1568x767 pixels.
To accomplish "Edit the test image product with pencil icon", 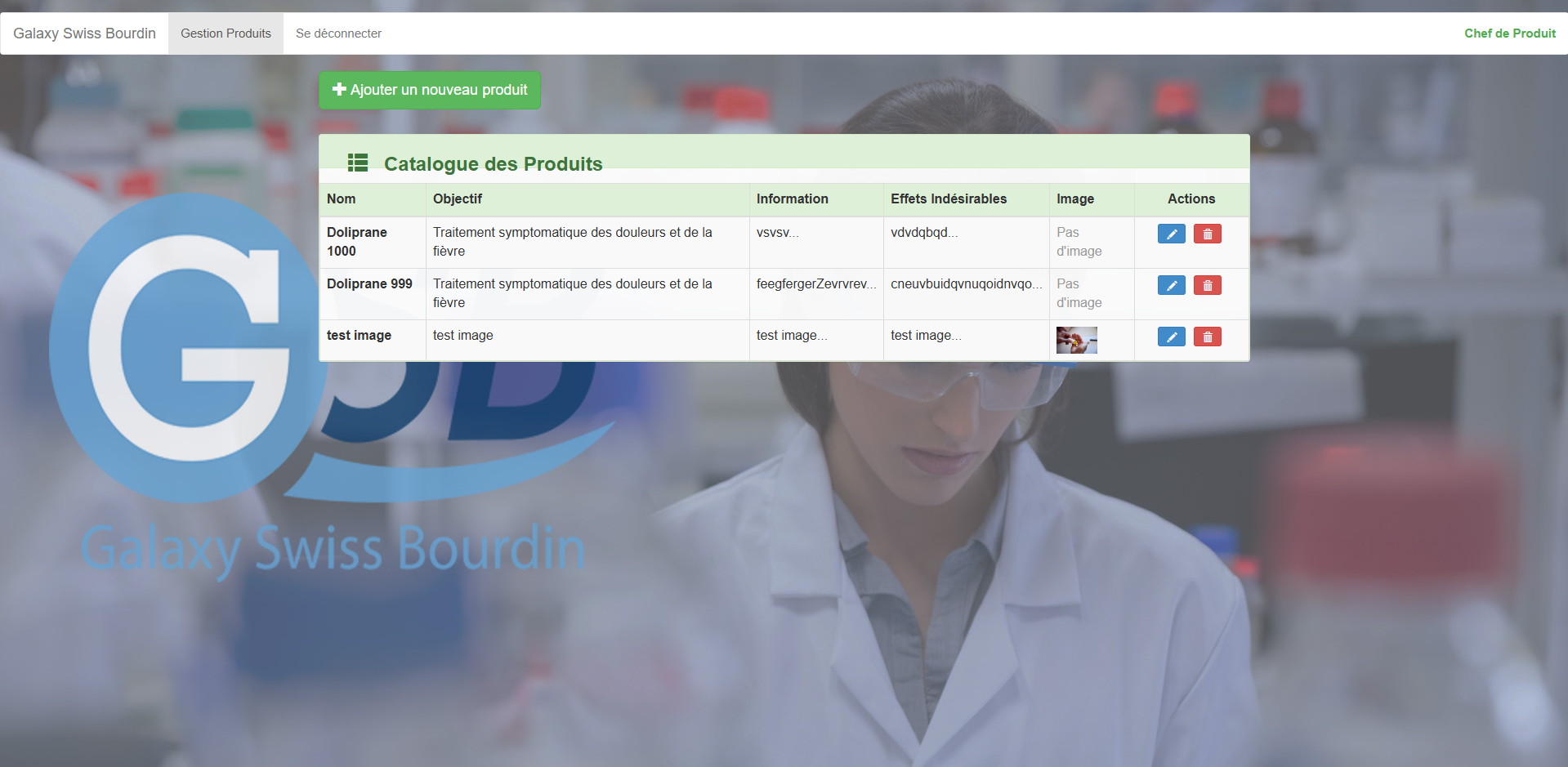I will tap(1171, 337).
